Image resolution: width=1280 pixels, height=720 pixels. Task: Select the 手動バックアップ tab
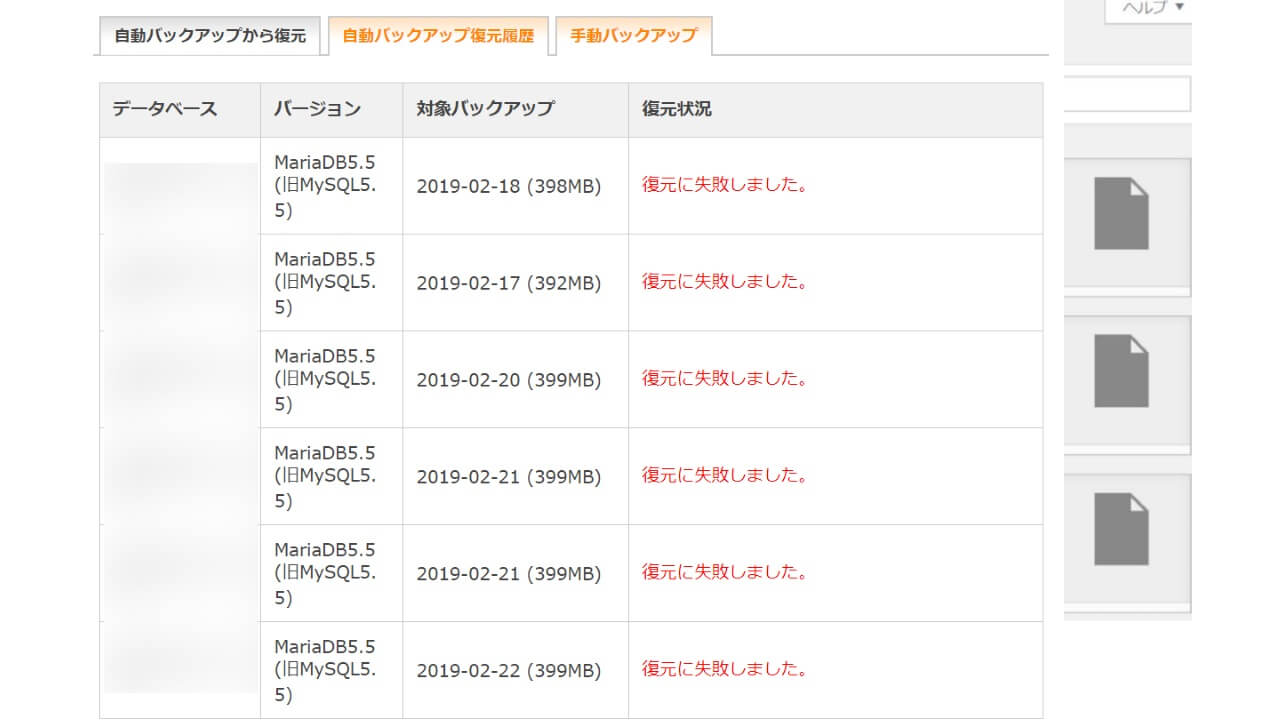(633, 36)
